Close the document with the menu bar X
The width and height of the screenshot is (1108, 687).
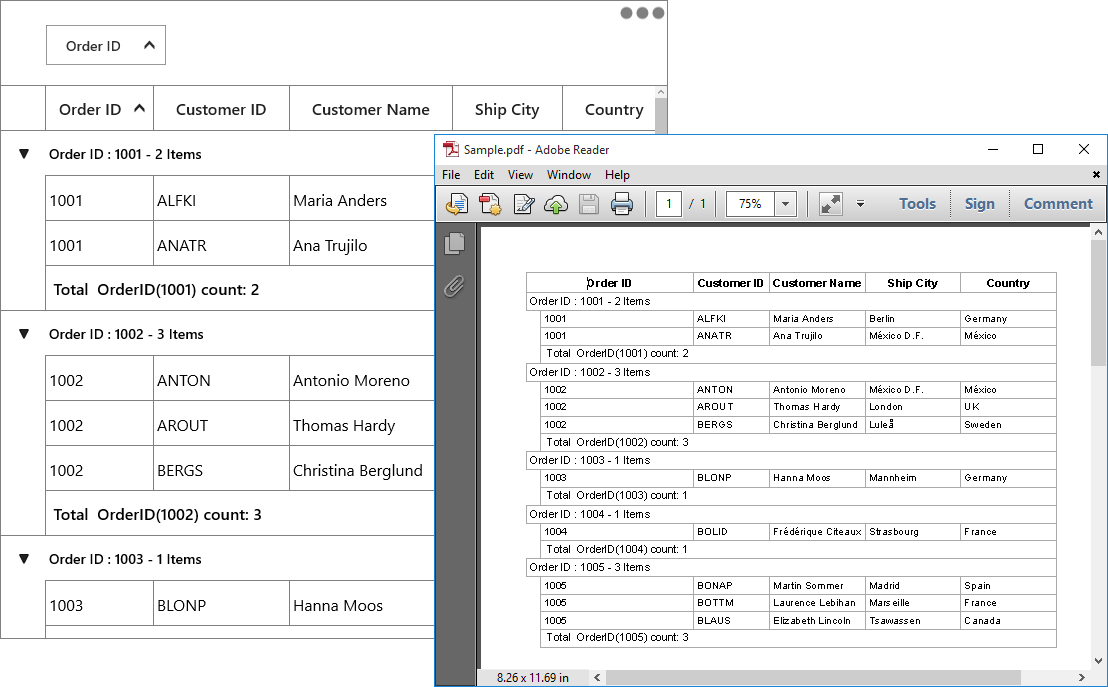point(1096,175)
